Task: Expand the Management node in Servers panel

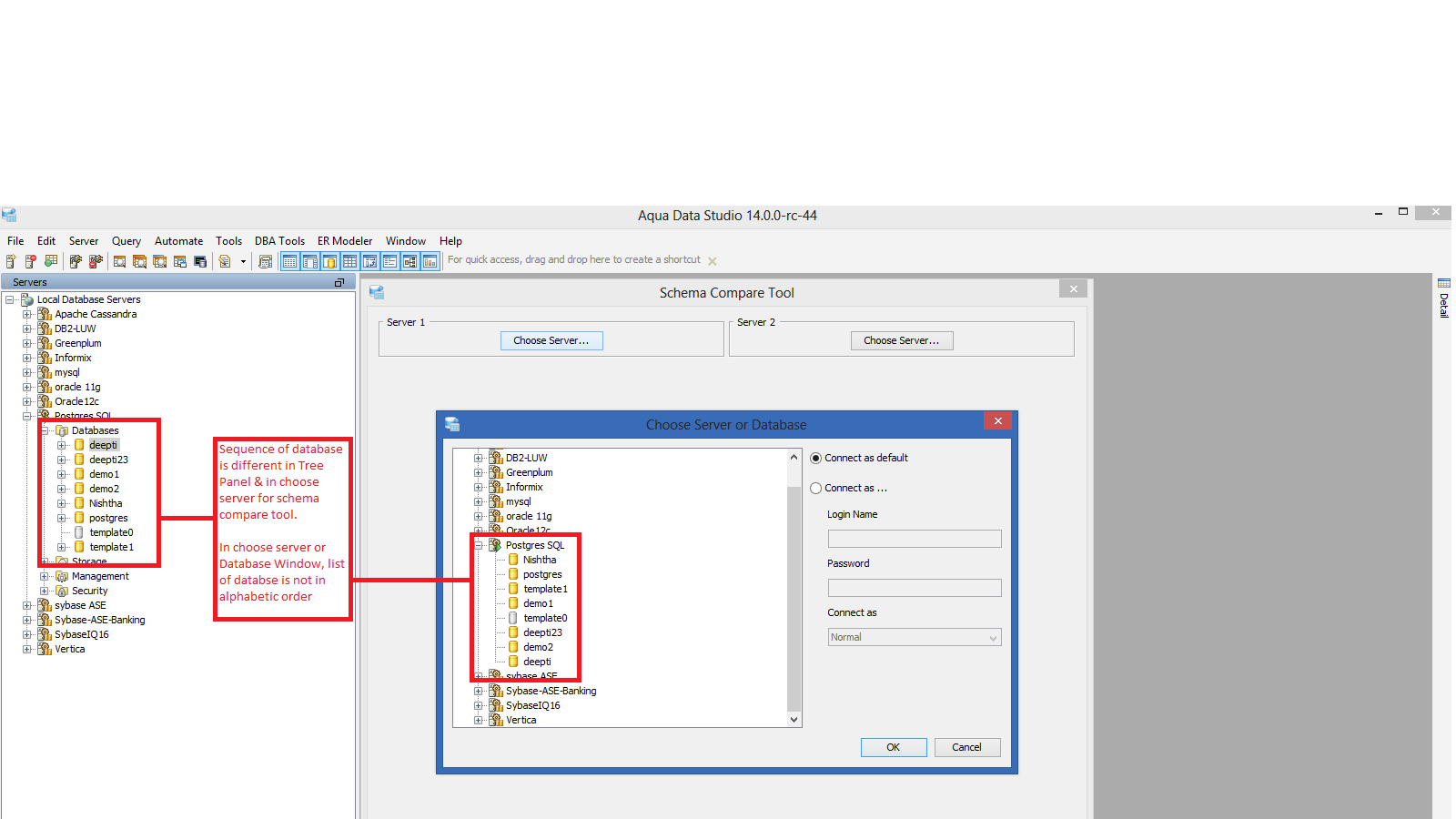Action: tap(45, 576)
